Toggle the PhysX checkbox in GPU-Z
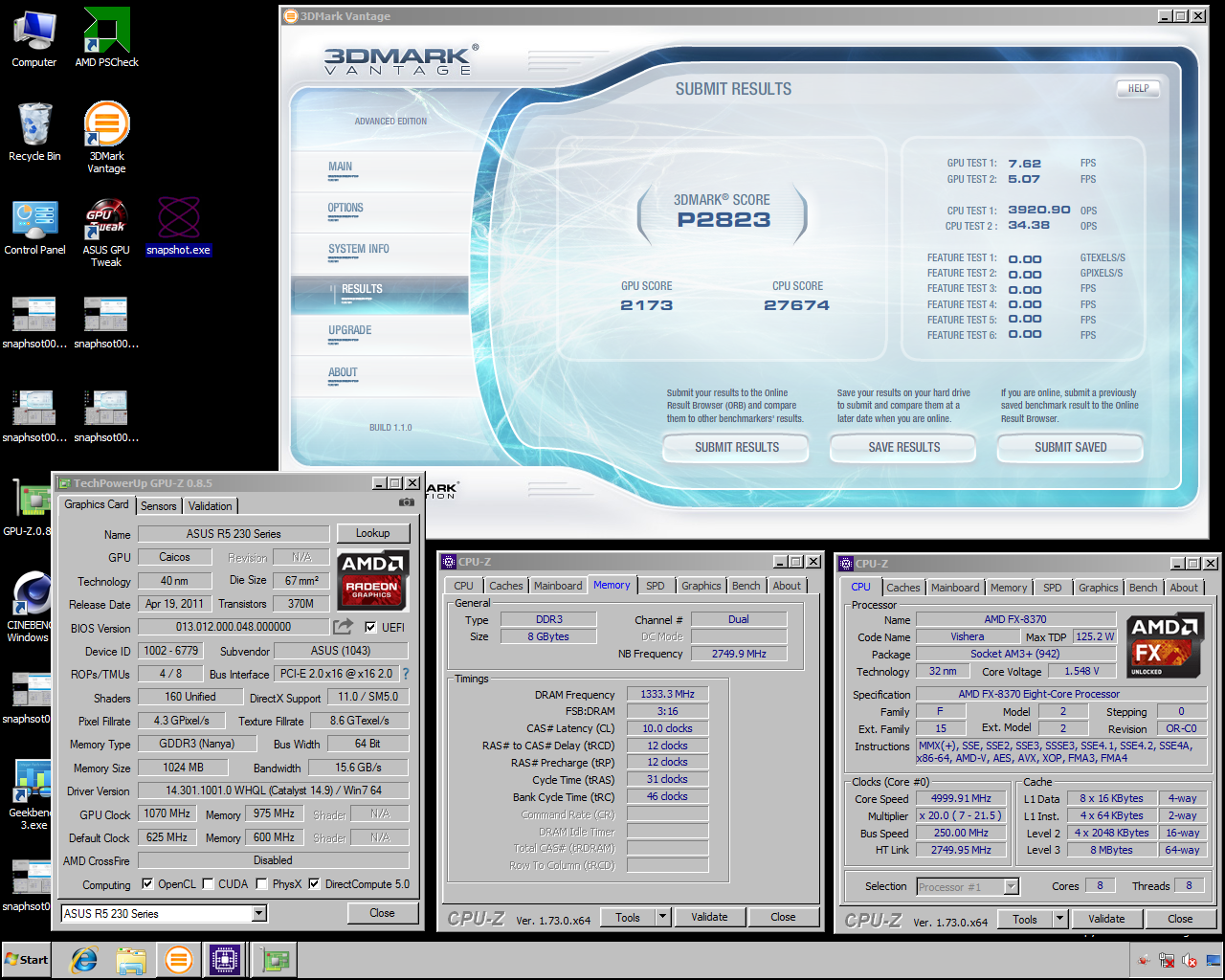The image size is (1225, 980). (261, 884)
